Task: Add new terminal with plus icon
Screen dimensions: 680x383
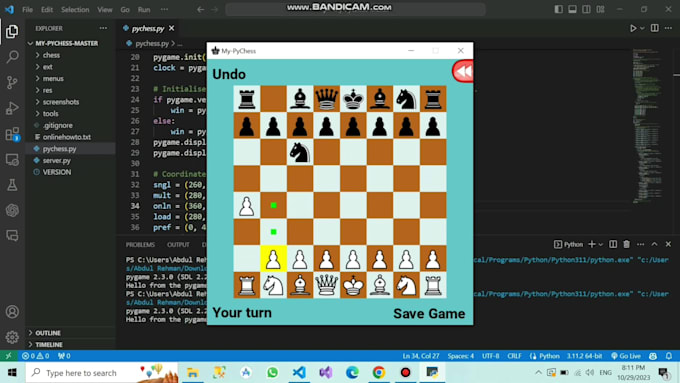Action: (x=592, y=244)
